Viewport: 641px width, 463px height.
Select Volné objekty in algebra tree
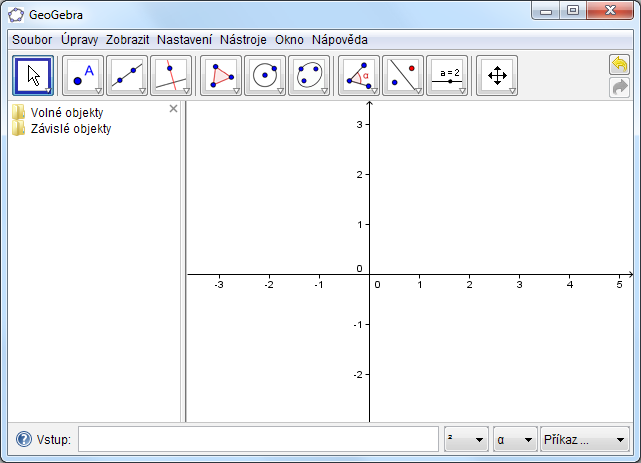(x=67, y=112)
